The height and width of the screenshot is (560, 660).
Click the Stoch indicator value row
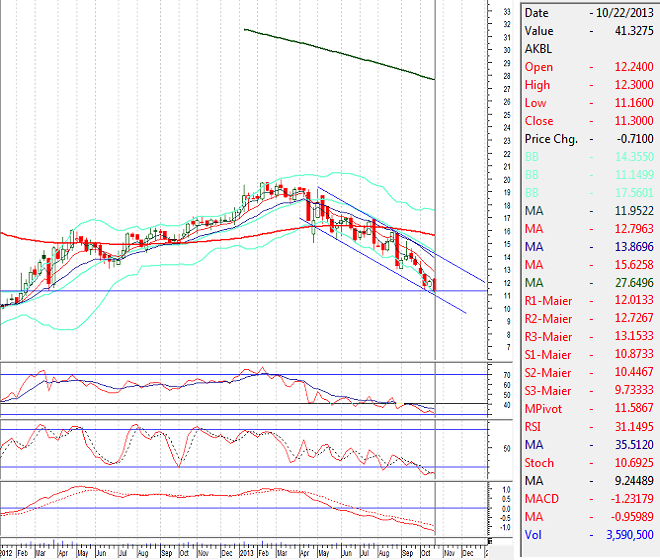point(590,463)
